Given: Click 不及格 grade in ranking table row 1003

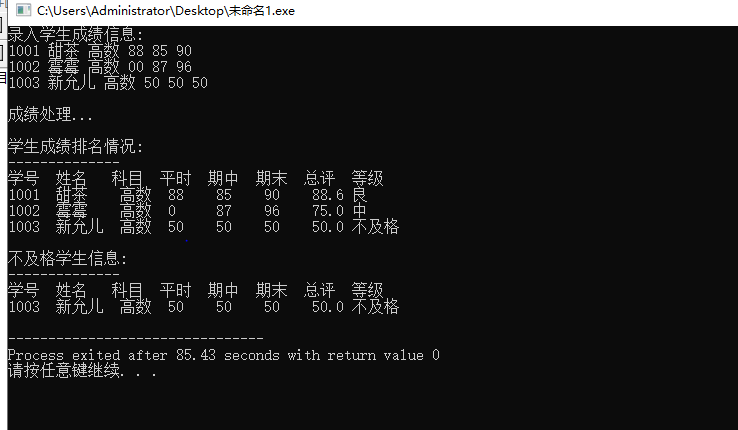Looking at the screenshot, I should pyautogui.click(x=375, y=227).
